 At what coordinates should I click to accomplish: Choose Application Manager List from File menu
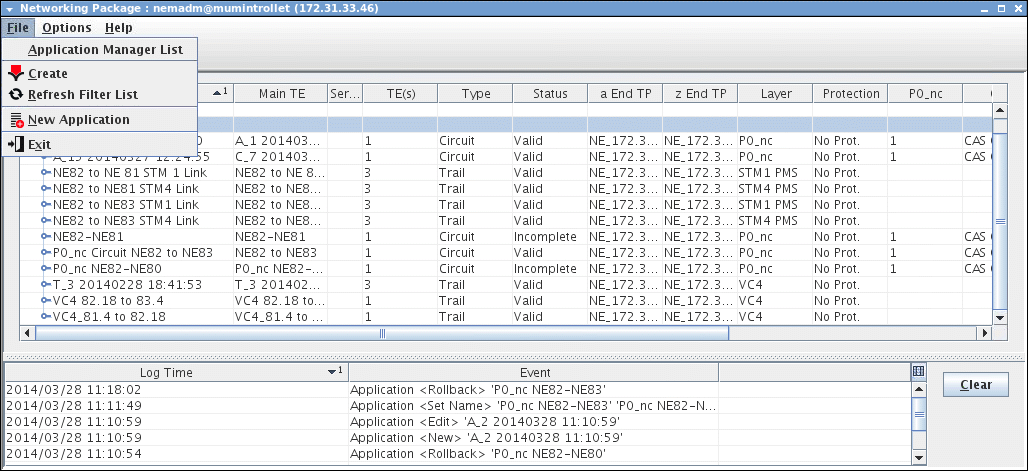pos(105,49)
